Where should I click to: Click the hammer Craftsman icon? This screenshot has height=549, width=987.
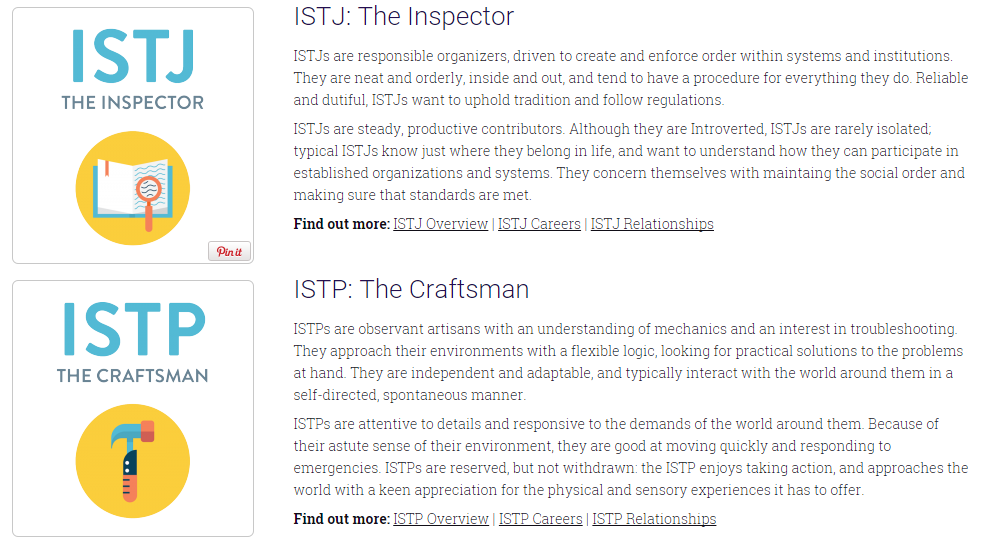pyautogui.click(x=133, y=461)
